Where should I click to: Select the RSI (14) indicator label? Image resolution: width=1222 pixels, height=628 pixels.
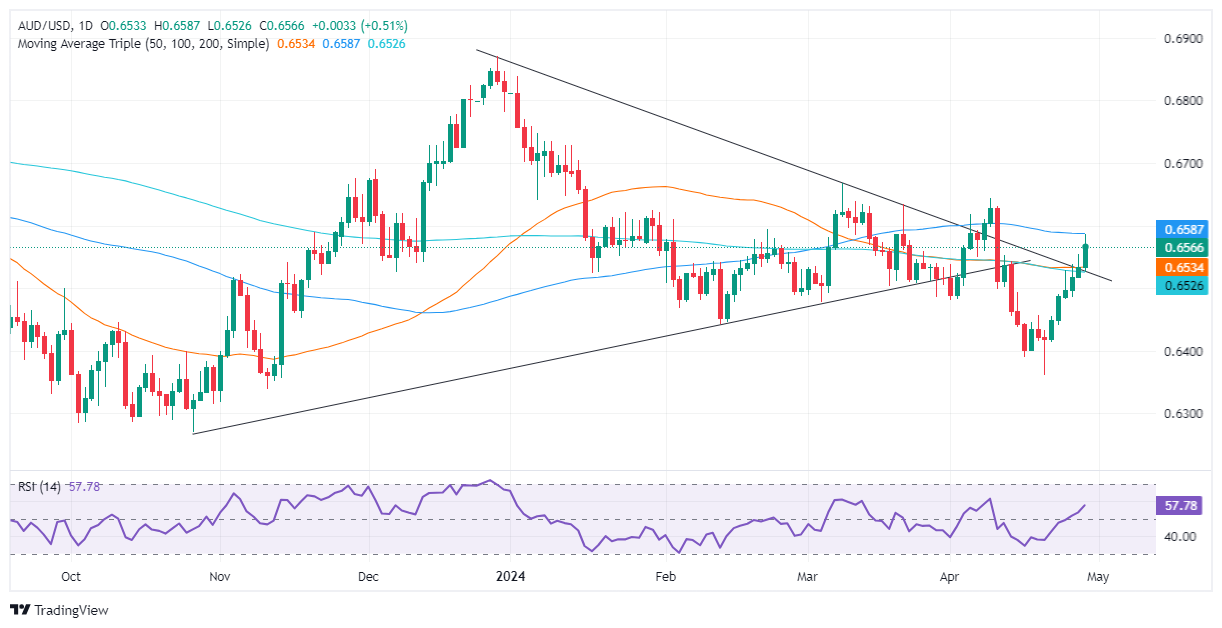pos(36,487)
